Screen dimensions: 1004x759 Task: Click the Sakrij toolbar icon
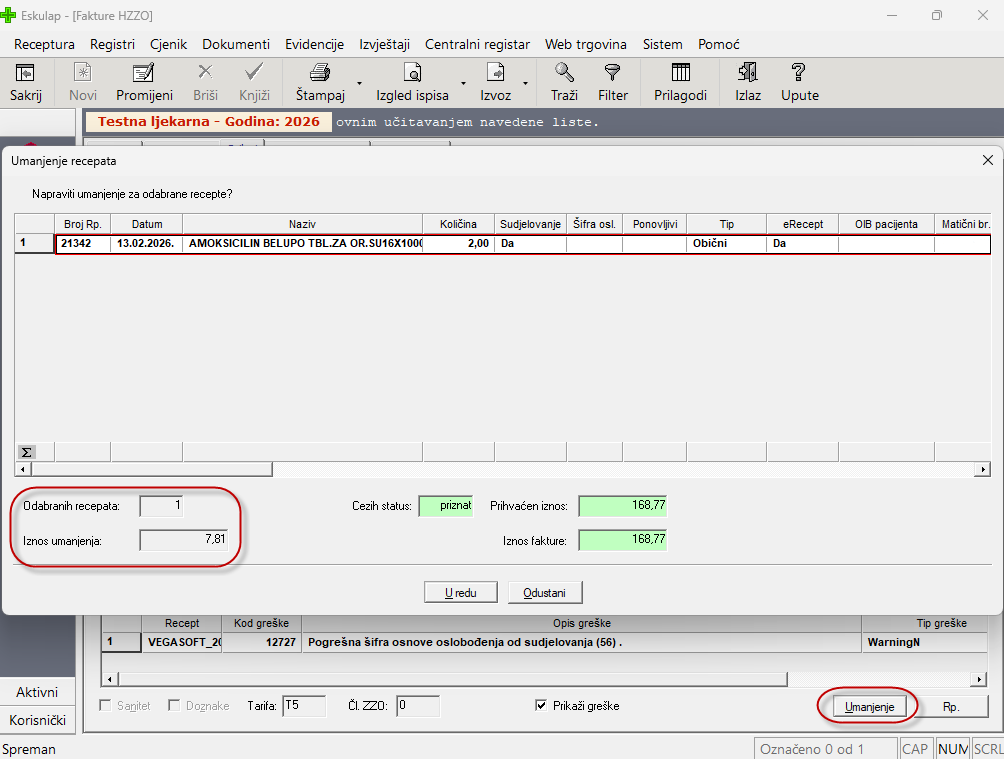click(26, 73)
